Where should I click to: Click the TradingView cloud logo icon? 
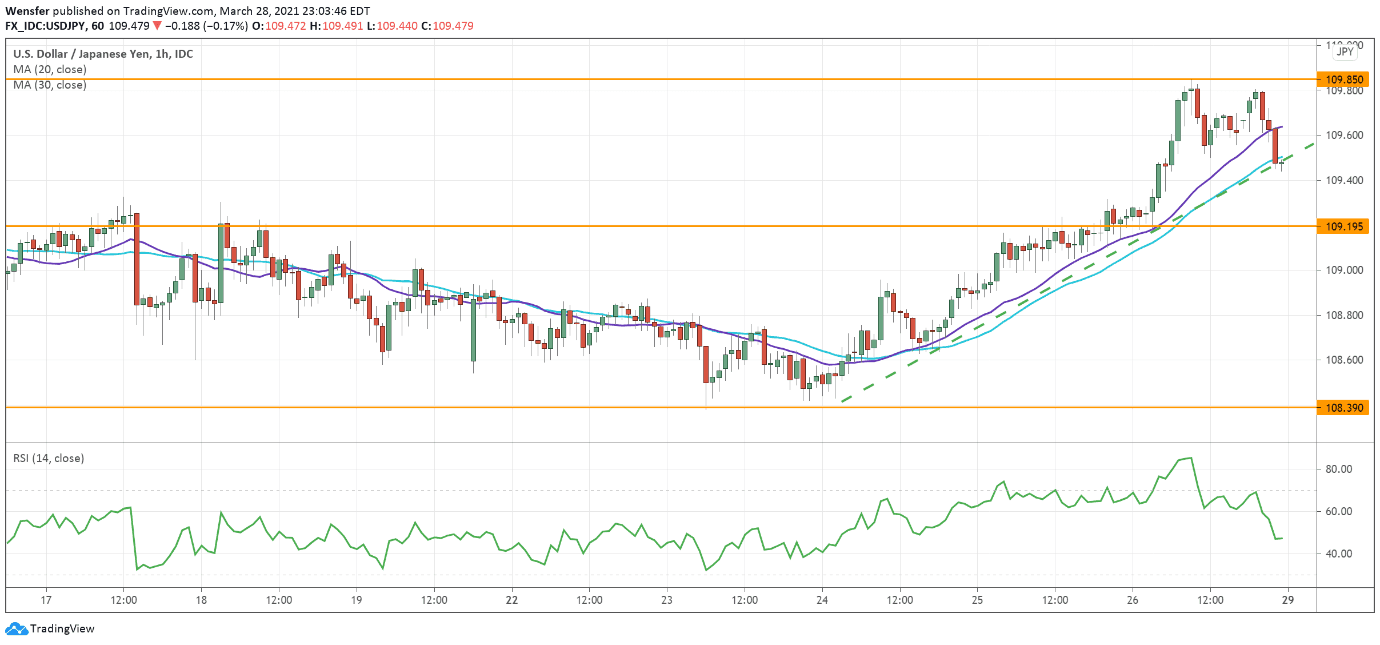tap(16, 629)
